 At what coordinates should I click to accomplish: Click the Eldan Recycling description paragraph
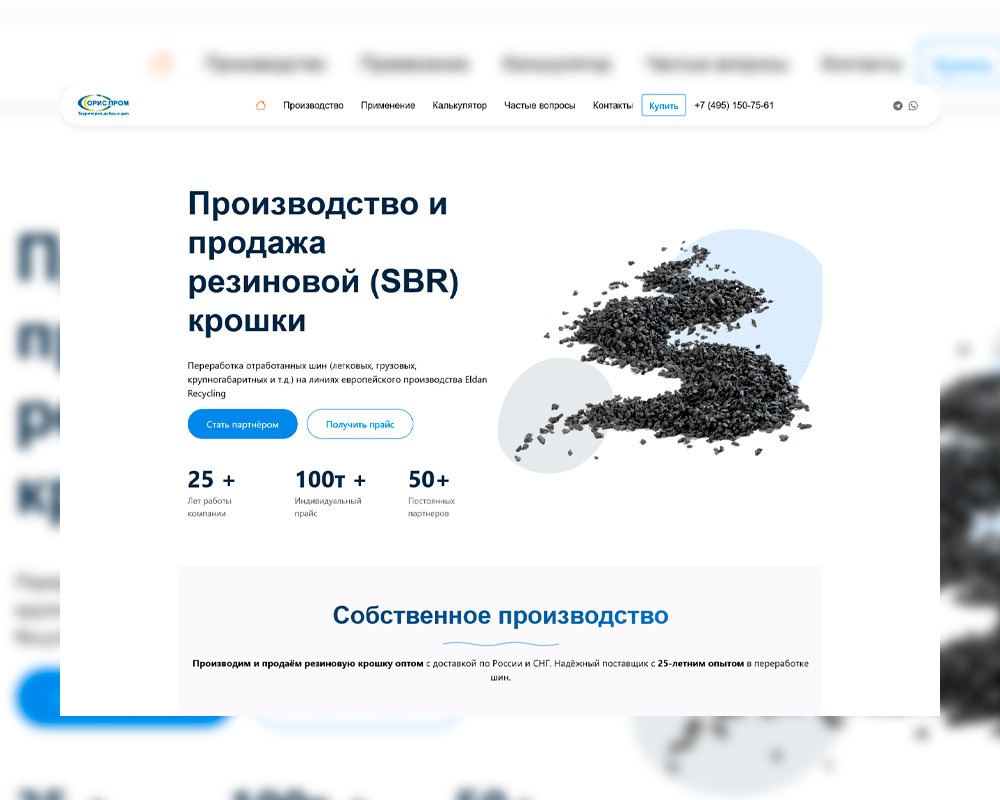pos(337,380)
